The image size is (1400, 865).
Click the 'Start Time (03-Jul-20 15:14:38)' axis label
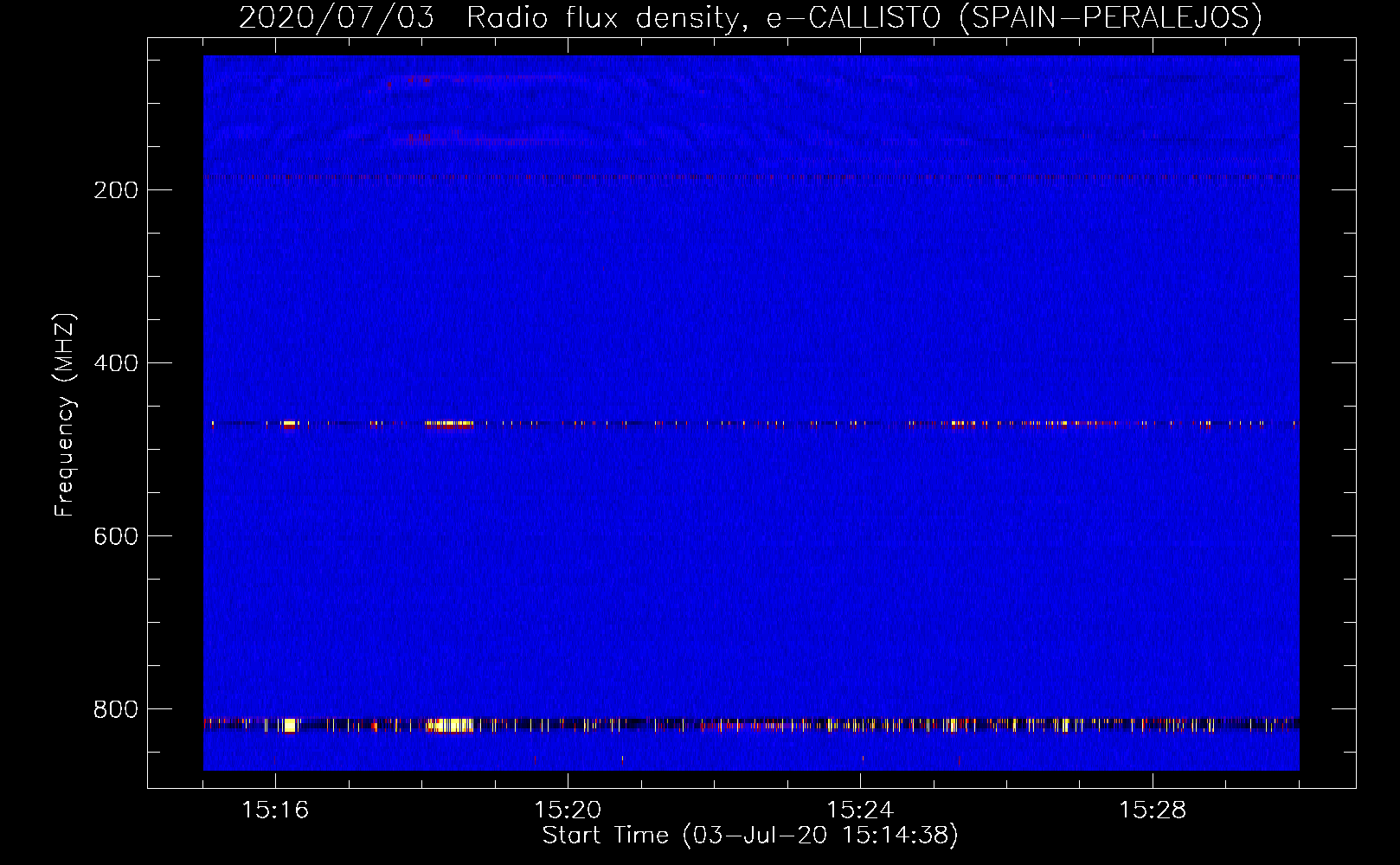750,836
